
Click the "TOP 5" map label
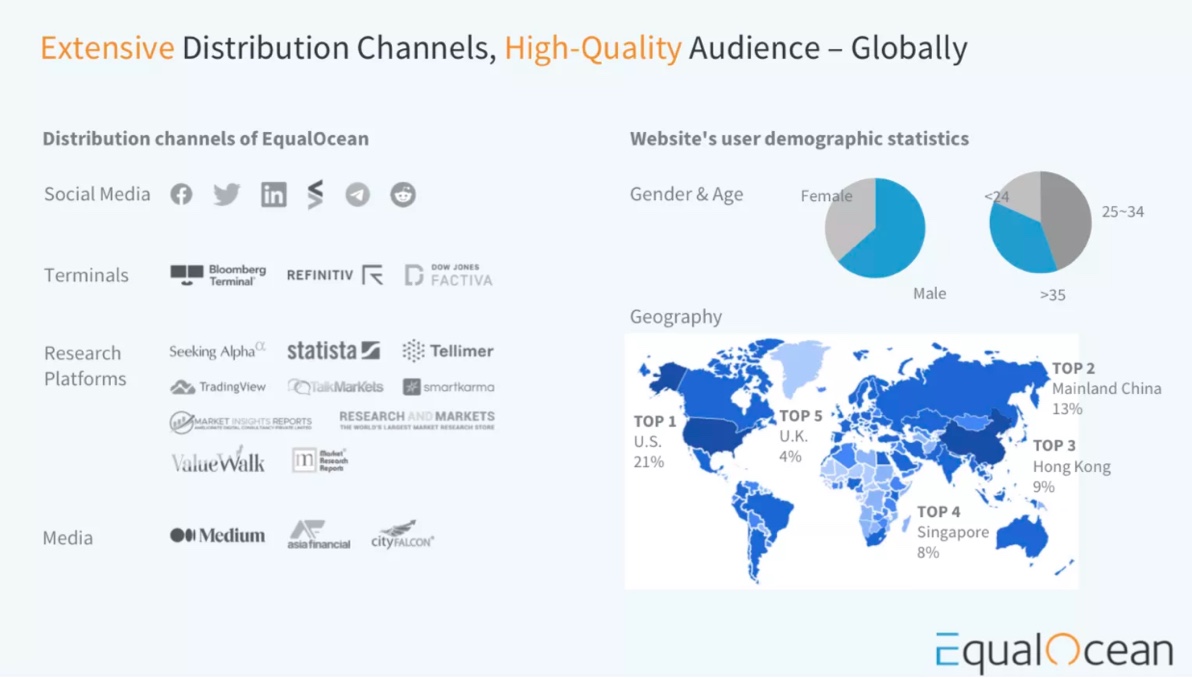point(800,417)
